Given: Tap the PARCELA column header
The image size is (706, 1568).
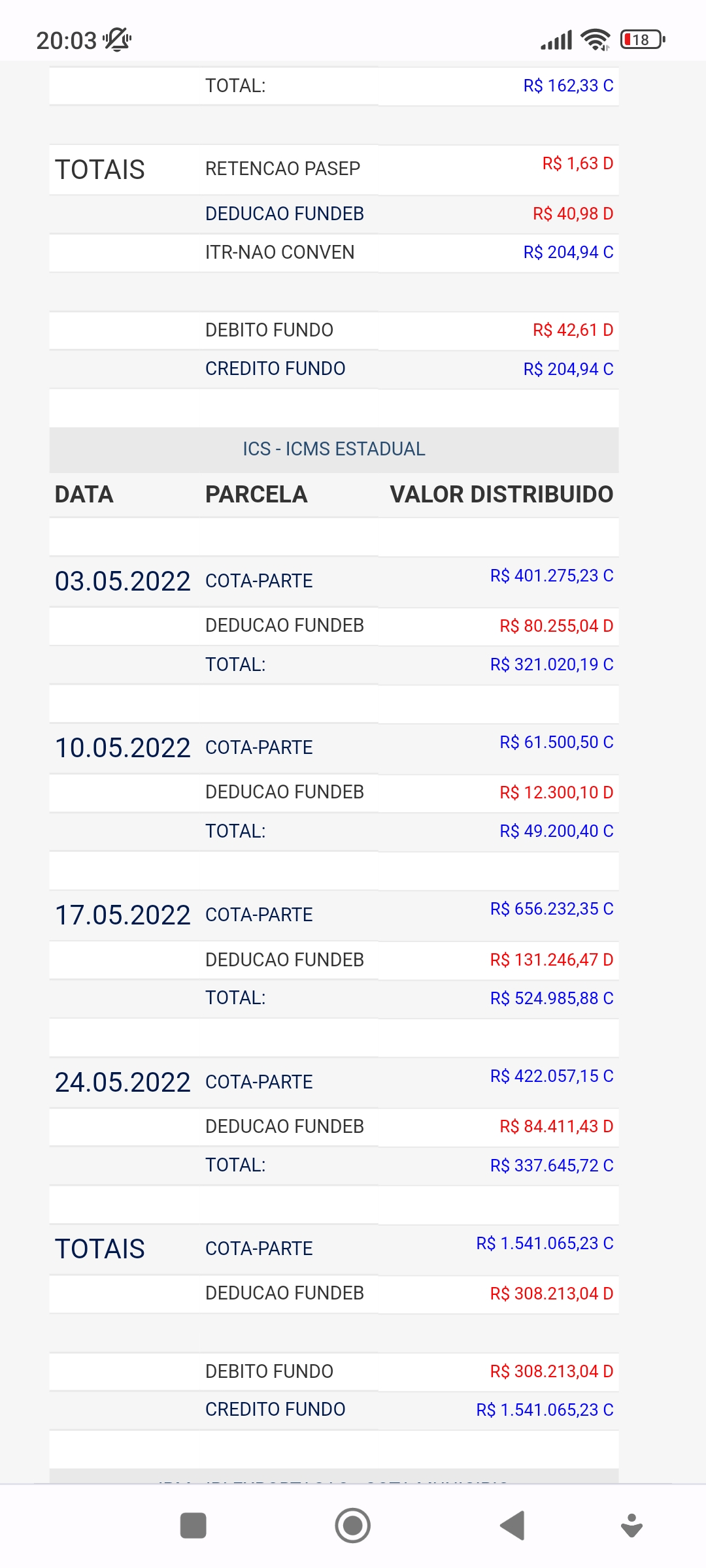Looking at the screenshot, I should (256, 495).
